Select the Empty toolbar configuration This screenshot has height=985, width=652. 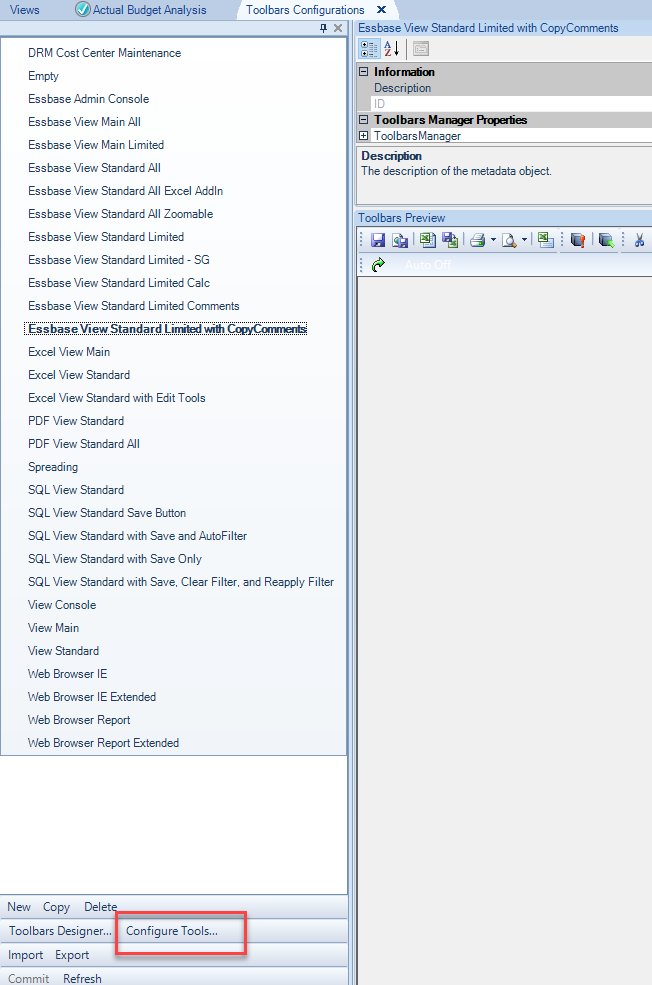(x=43, y=76)
